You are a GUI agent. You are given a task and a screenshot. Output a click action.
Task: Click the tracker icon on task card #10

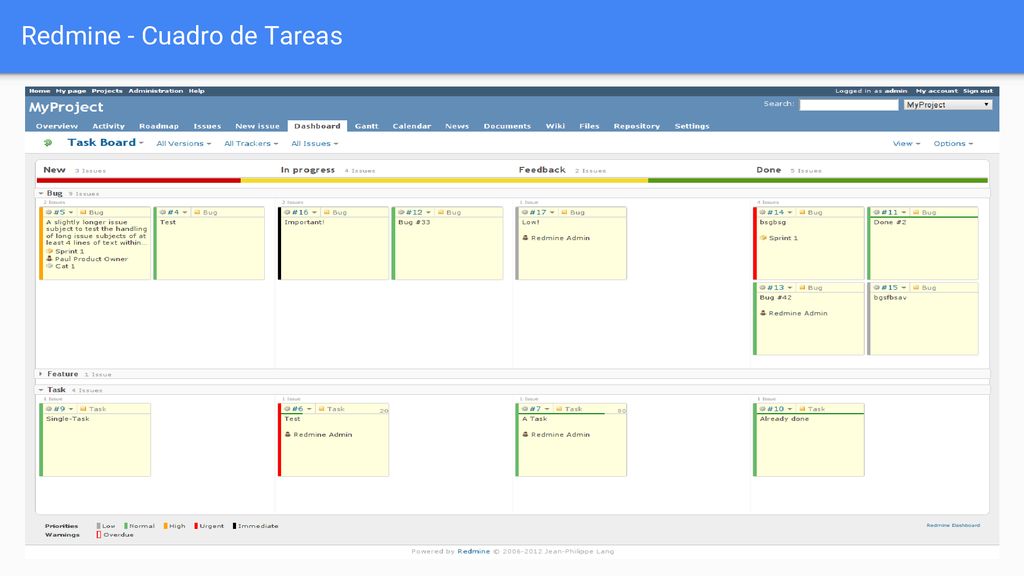pos(803,409)
